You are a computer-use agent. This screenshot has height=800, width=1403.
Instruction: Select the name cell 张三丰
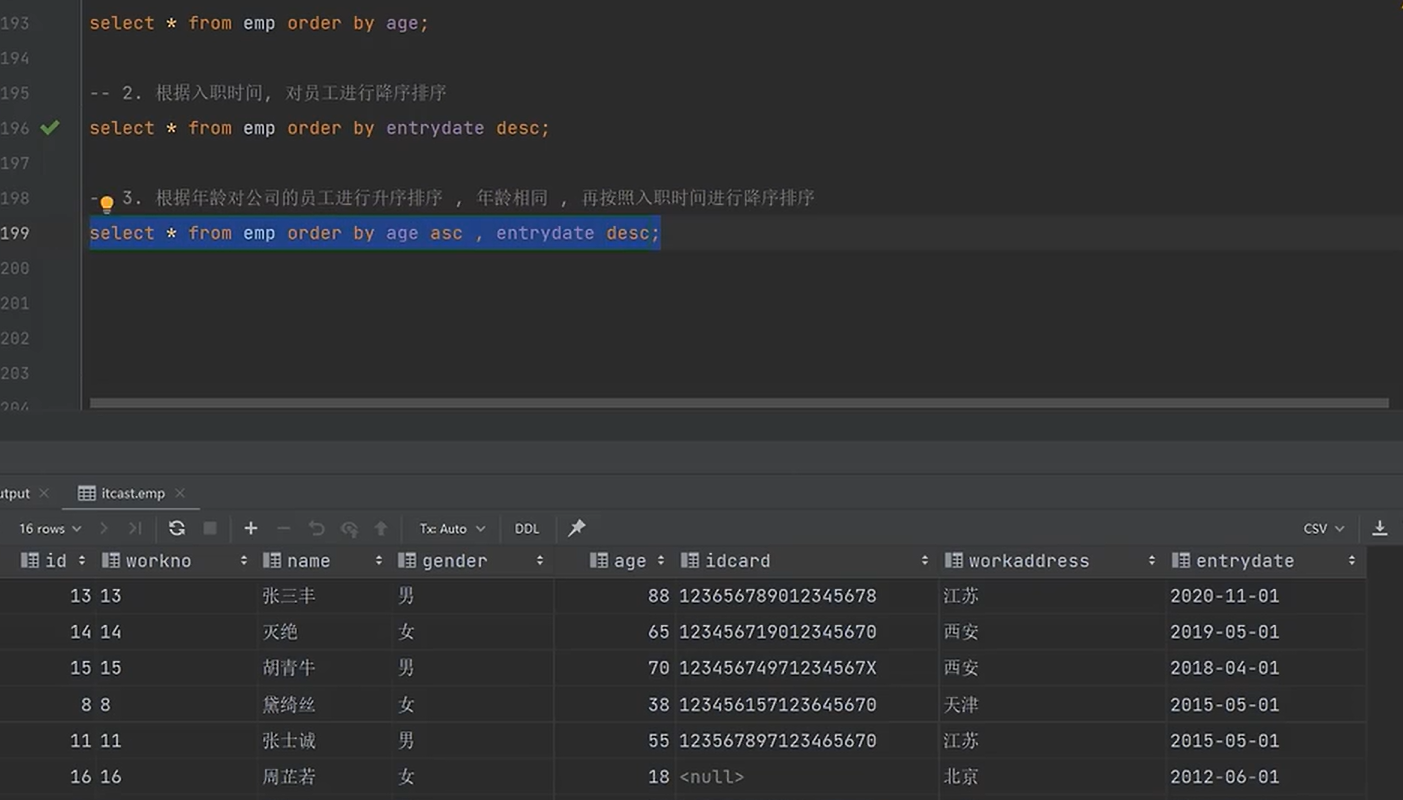coord(325,596)
